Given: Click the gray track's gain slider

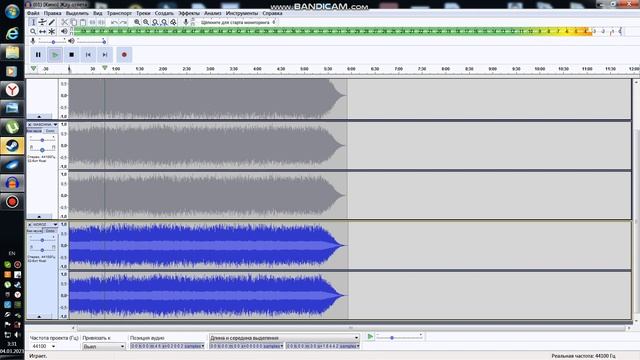Looking at the screenshot, I should (x=42, y=140).
